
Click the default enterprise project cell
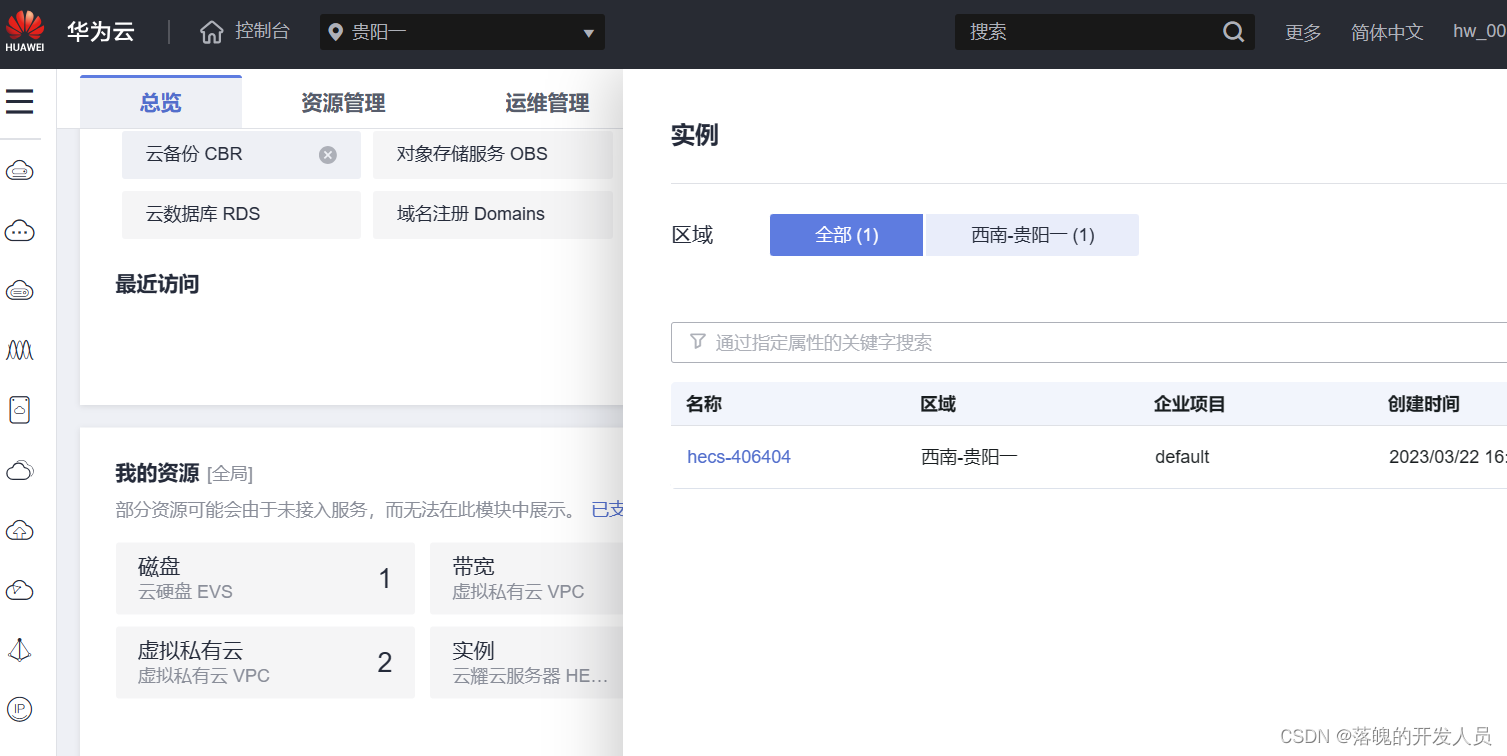(x=1182, y=457)
